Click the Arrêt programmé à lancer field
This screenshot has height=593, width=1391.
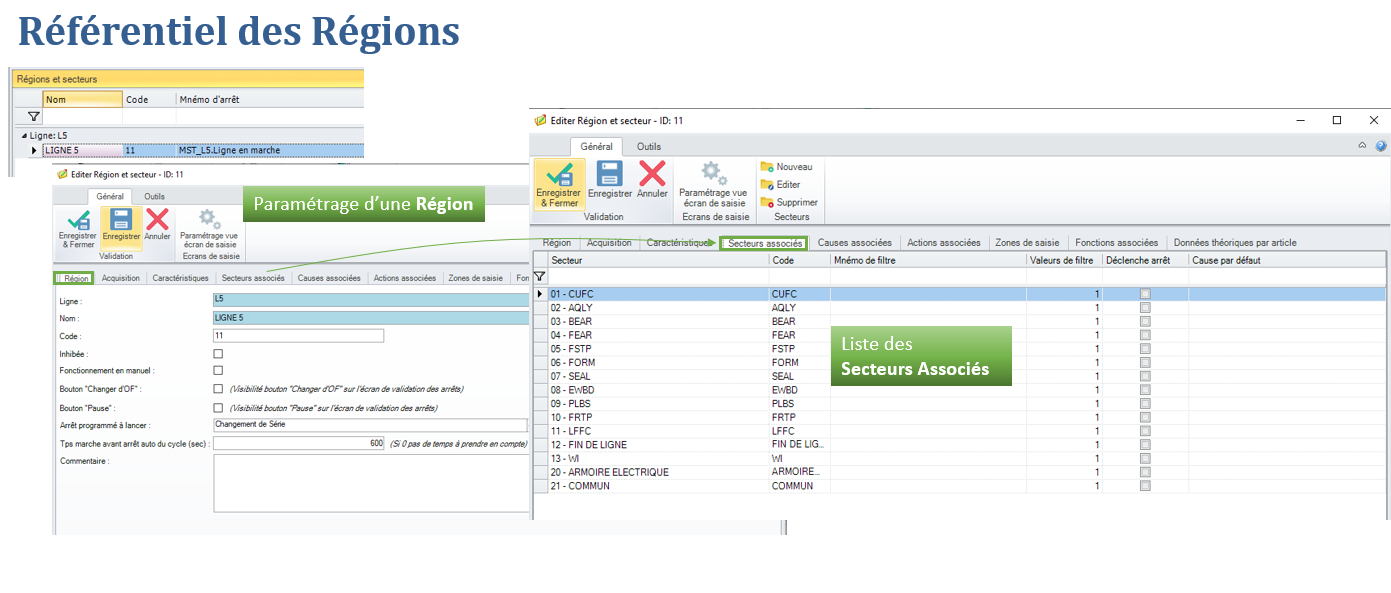pos(370,425)
